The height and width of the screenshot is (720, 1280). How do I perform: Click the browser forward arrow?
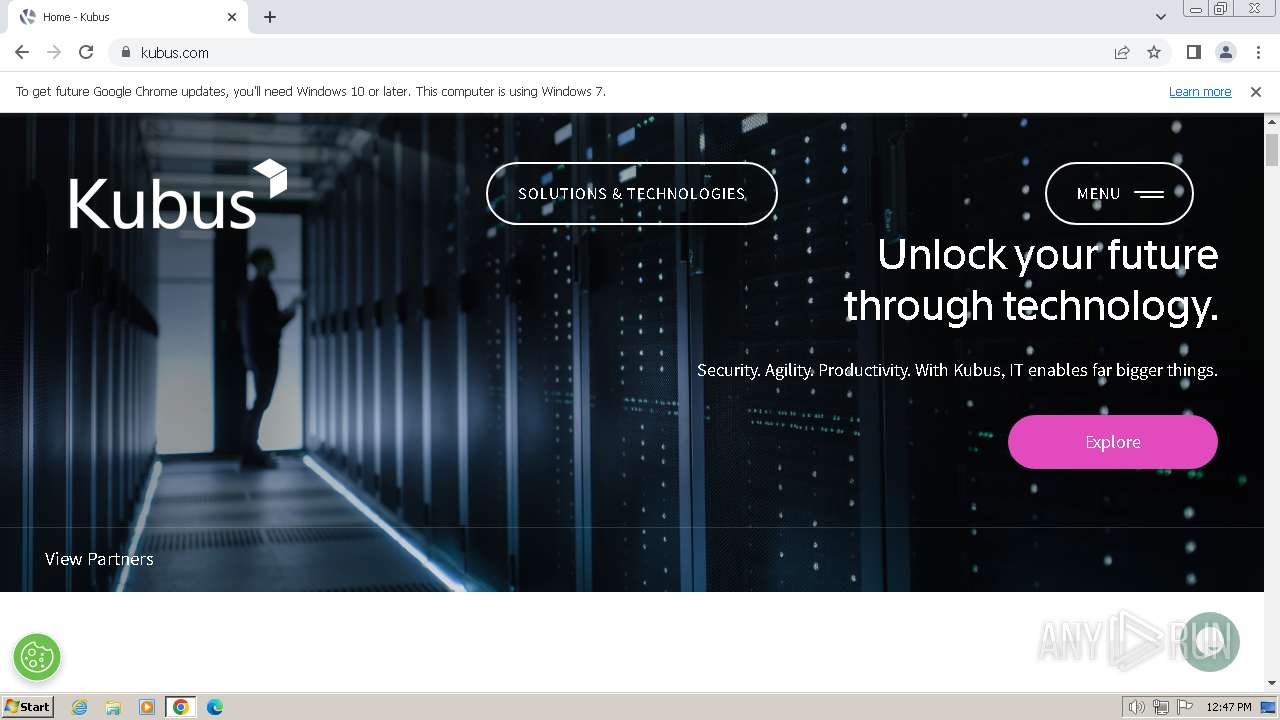coord(54,52)
